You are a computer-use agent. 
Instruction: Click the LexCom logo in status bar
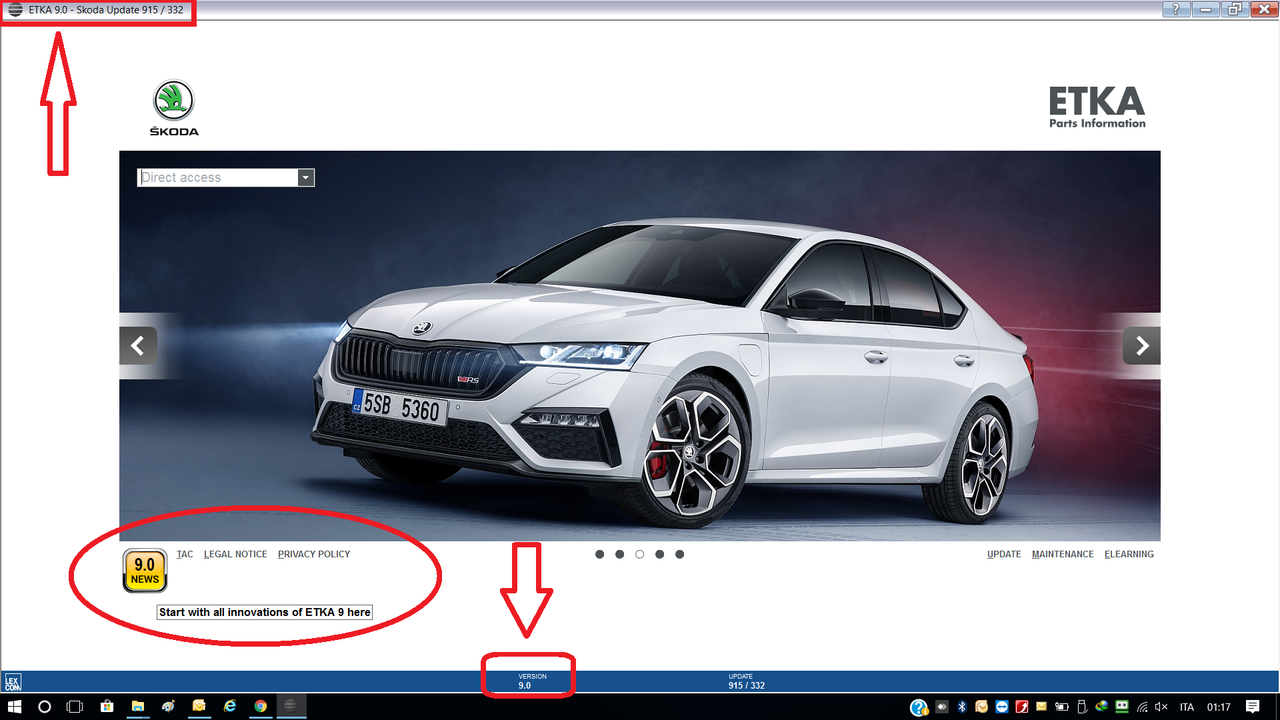pyautogui.click(x=12, y=682)
